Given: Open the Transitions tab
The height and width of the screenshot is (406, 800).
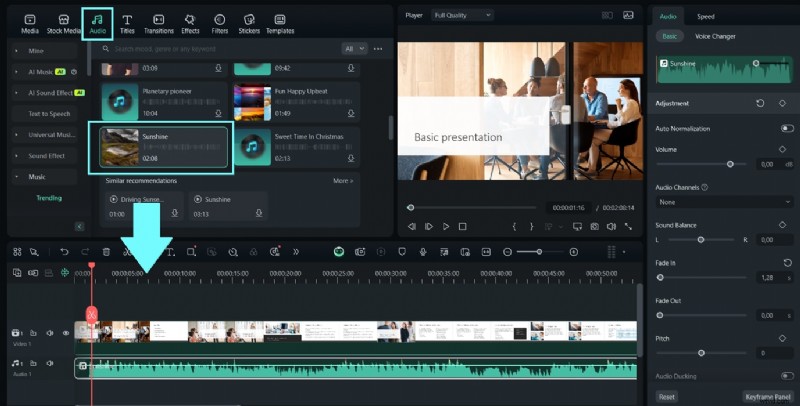Looking at the screenshot, I should click(x=159, y=24).
